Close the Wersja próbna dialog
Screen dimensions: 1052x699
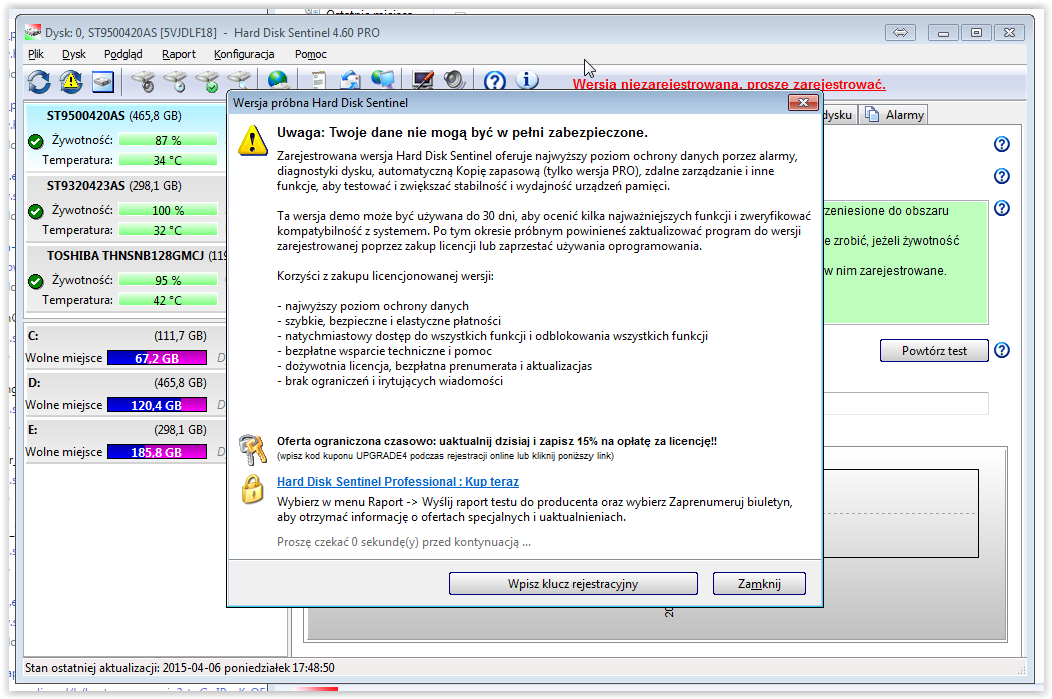(802, 102)
